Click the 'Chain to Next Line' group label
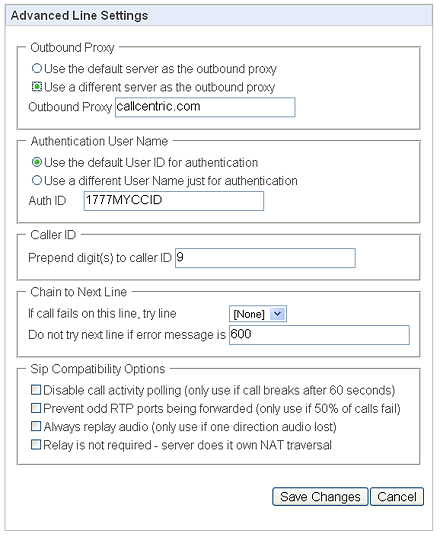This screenshot has width=440, height=537. click(x=78, y=292)
